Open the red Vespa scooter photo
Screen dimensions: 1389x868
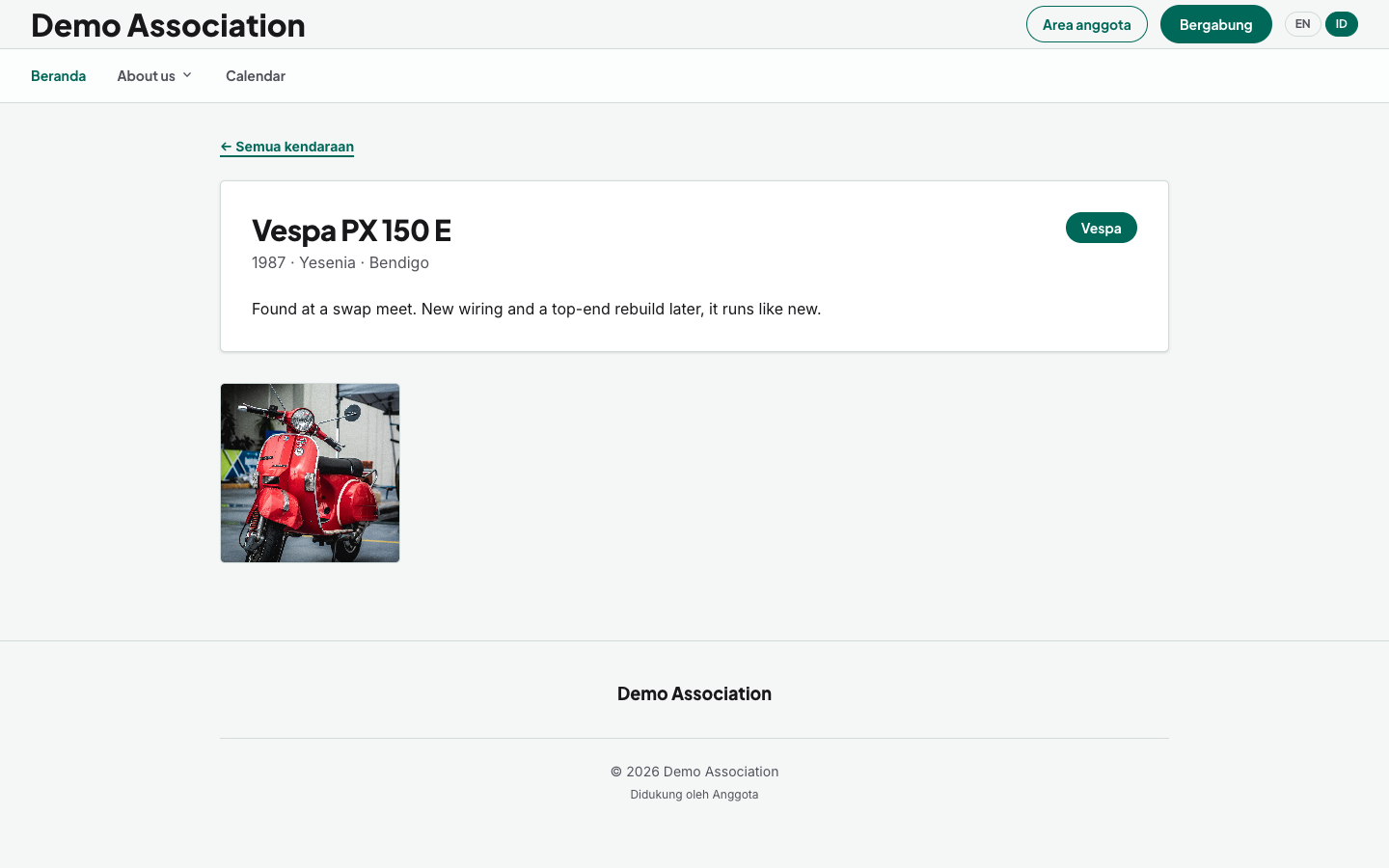coord(310,473)
